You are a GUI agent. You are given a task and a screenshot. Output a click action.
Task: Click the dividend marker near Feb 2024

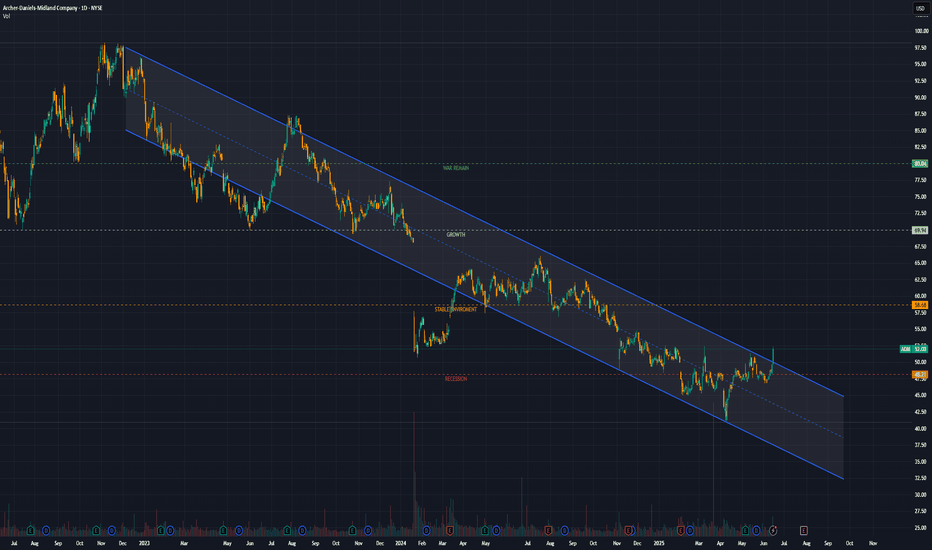426,530
